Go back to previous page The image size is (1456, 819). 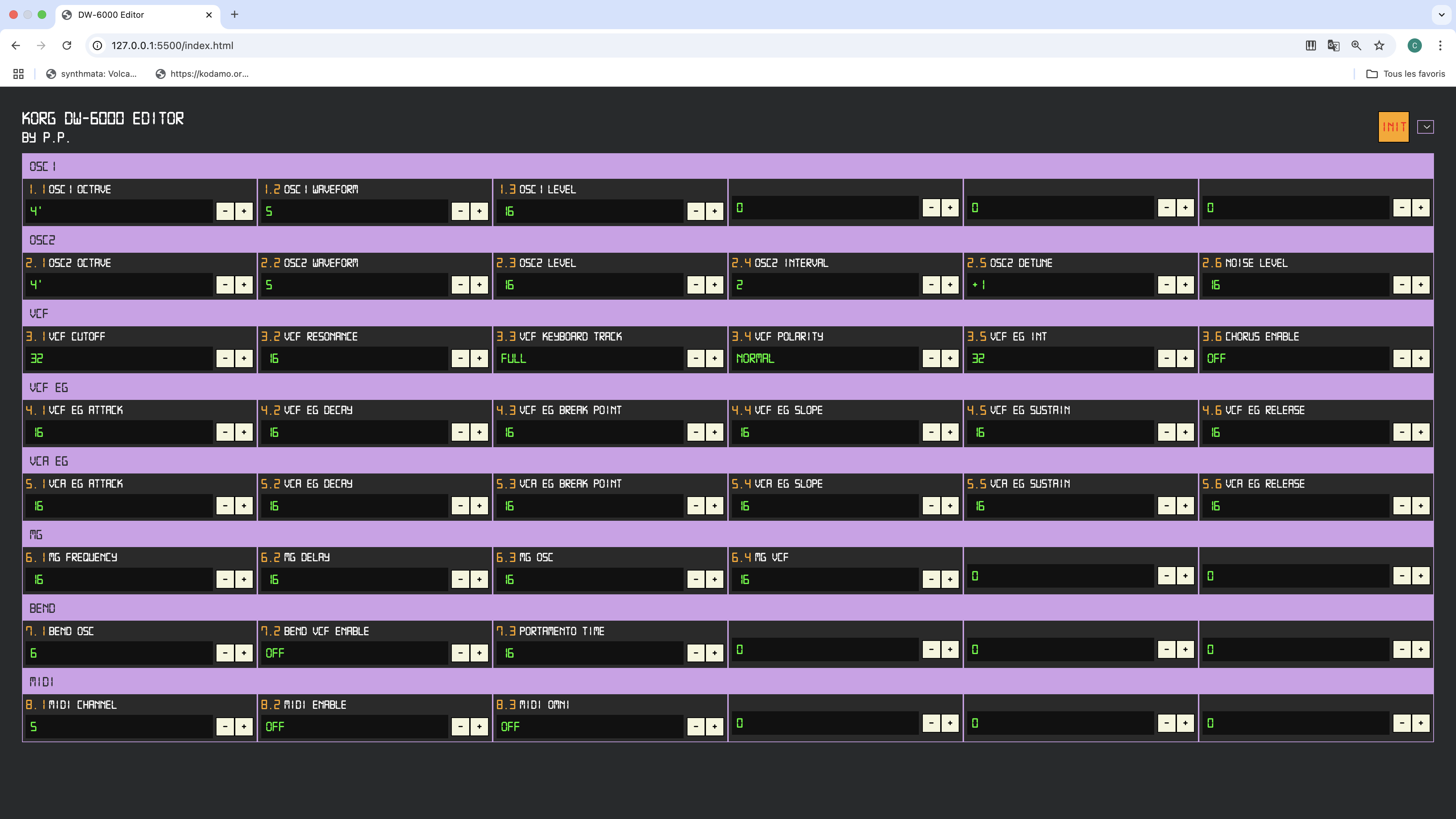(16, 45)
